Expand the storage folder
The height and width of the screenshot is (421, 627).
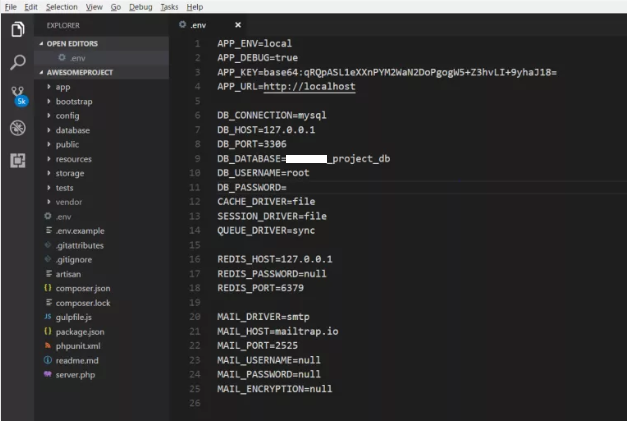(x=49, y=173)
